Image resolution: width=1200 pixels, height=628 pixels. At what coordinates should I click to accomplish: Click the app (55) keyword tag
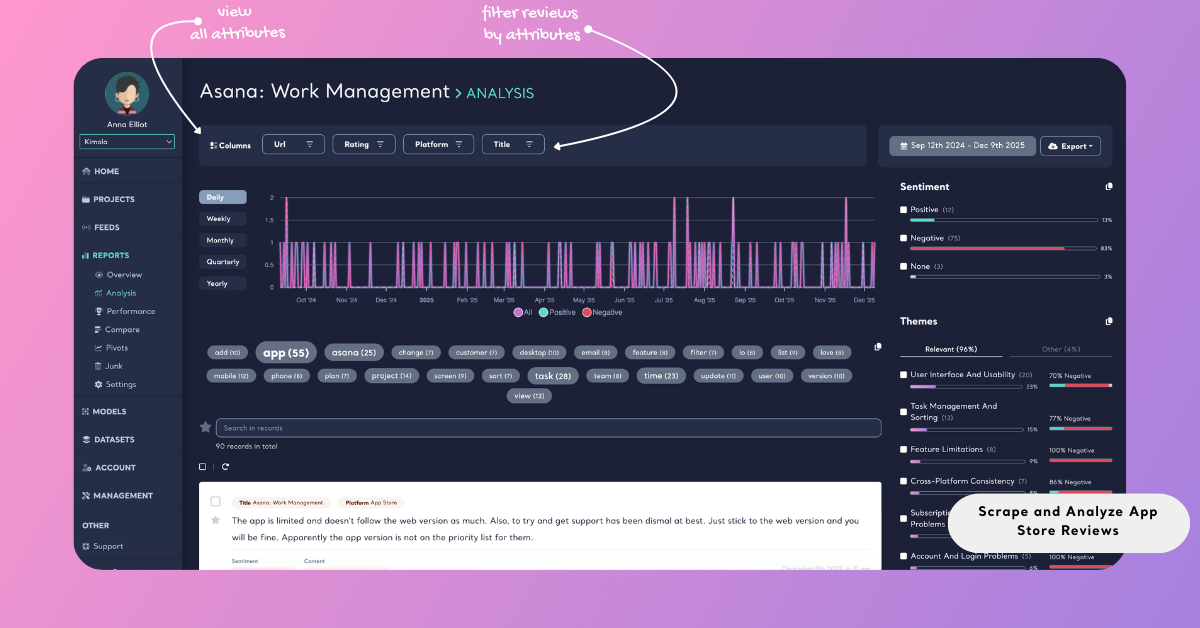point(286,352)
